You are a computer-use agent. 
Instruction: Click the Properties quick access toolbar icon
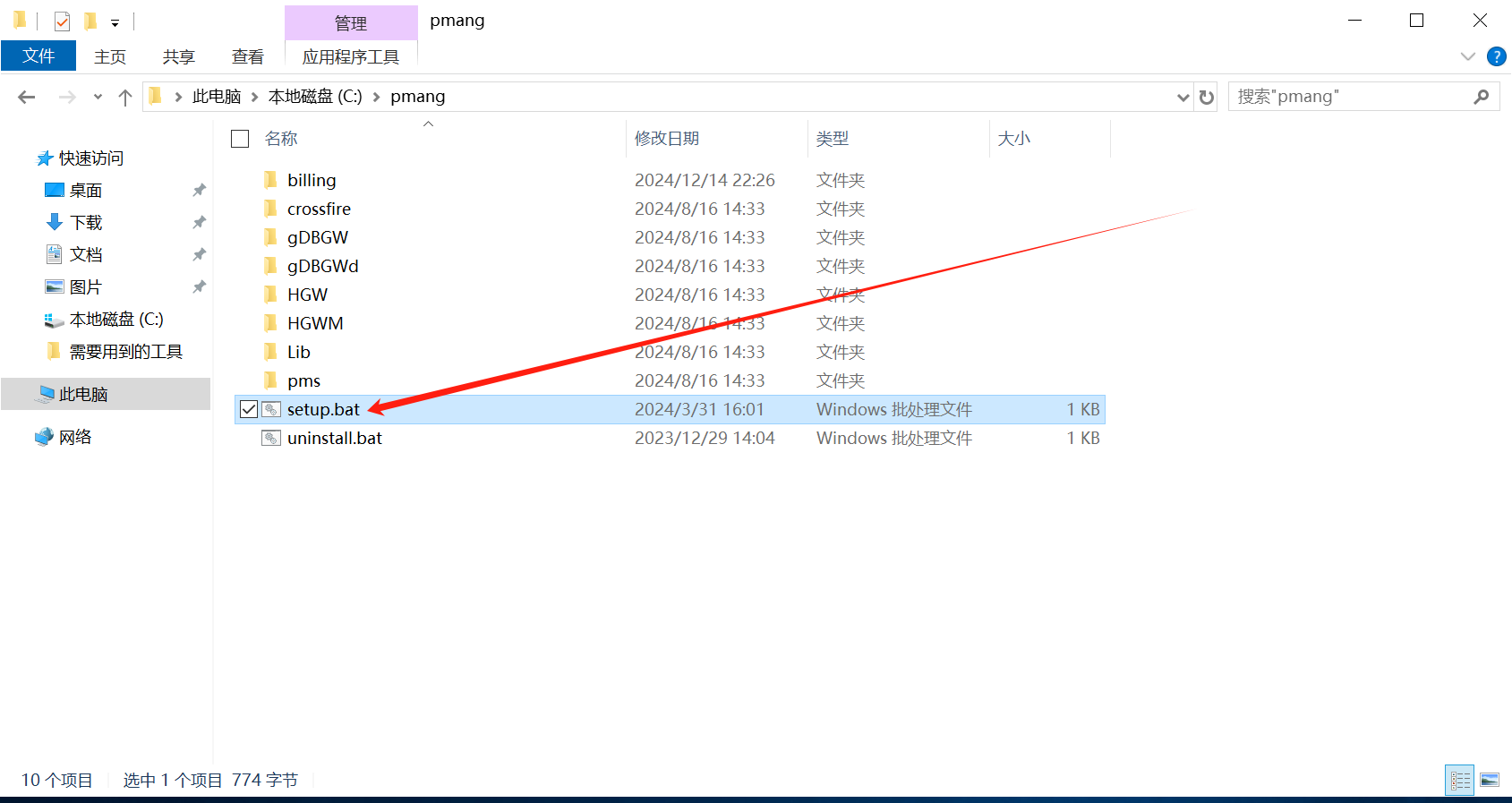(x=62, y=21)
